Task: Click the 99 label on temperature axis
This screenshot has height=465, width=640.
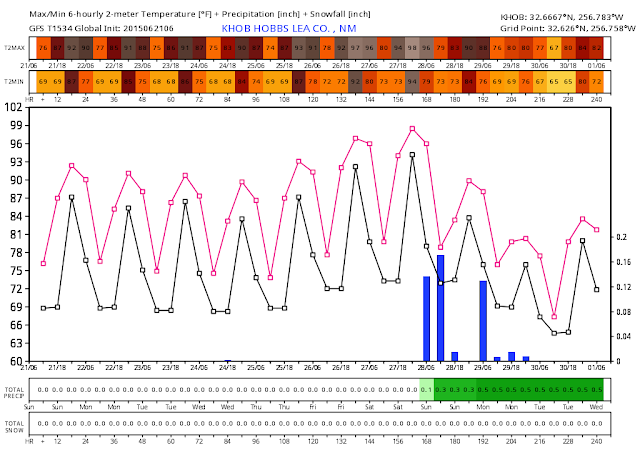Action: coord(16,125)
